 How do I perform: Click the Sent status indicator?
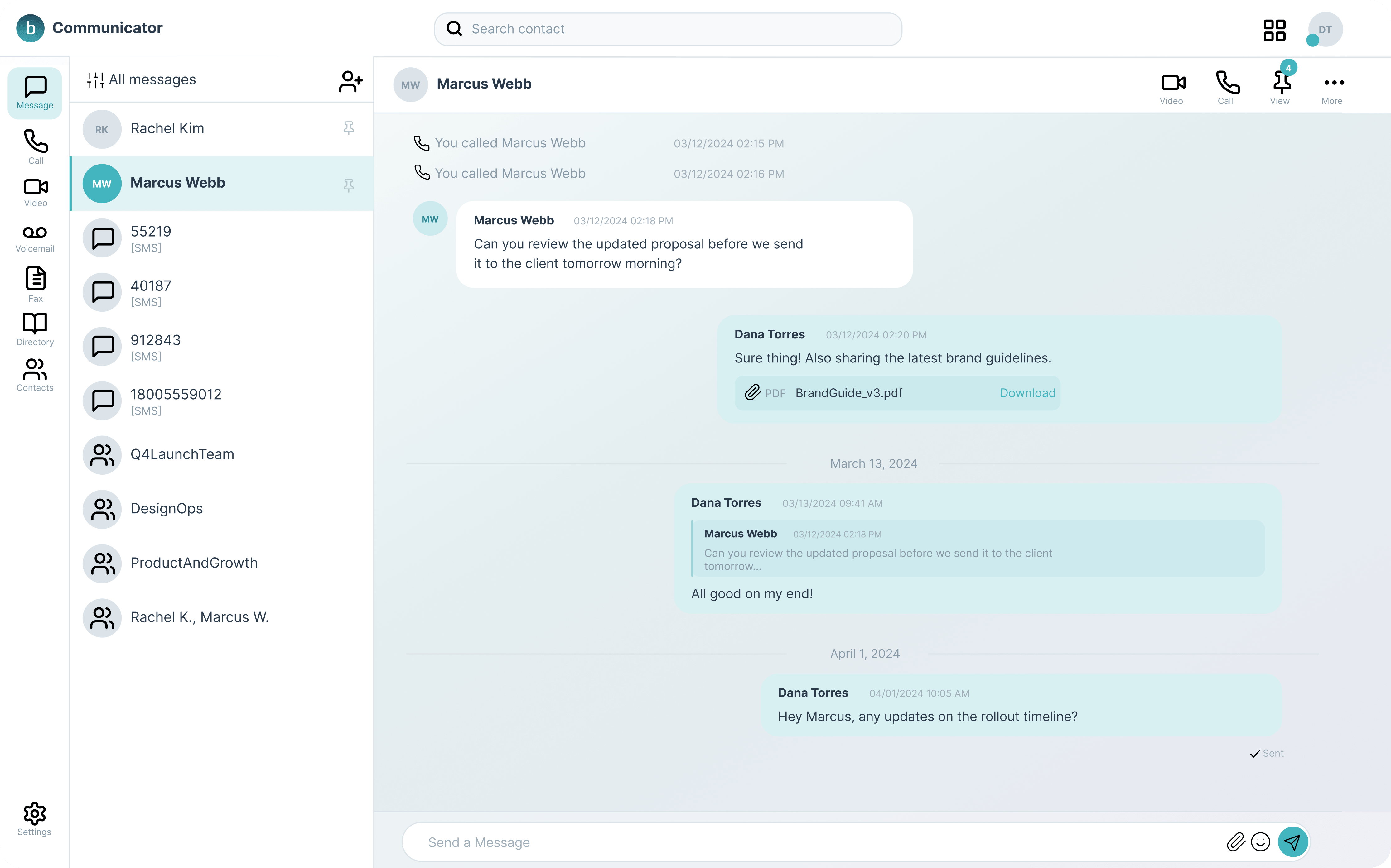click(x=1267, y=754)
